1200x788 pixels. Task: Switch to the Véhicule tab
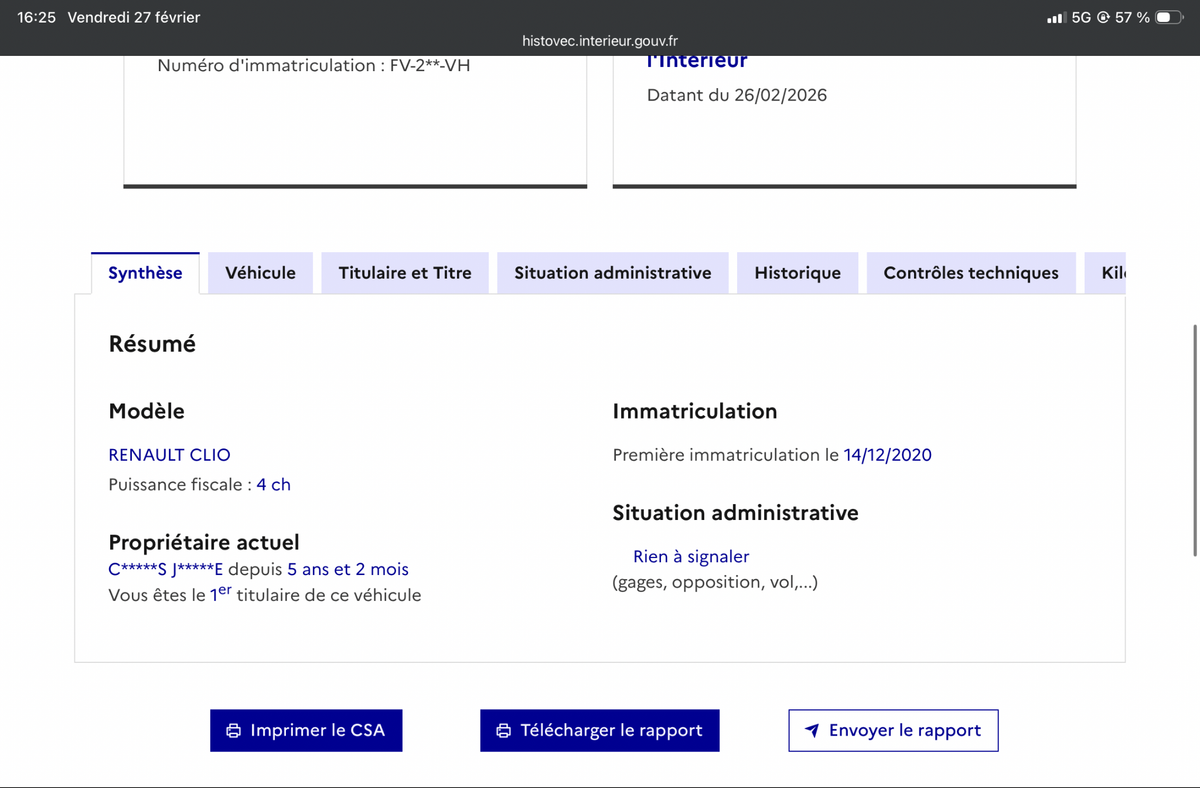point(259,272)
